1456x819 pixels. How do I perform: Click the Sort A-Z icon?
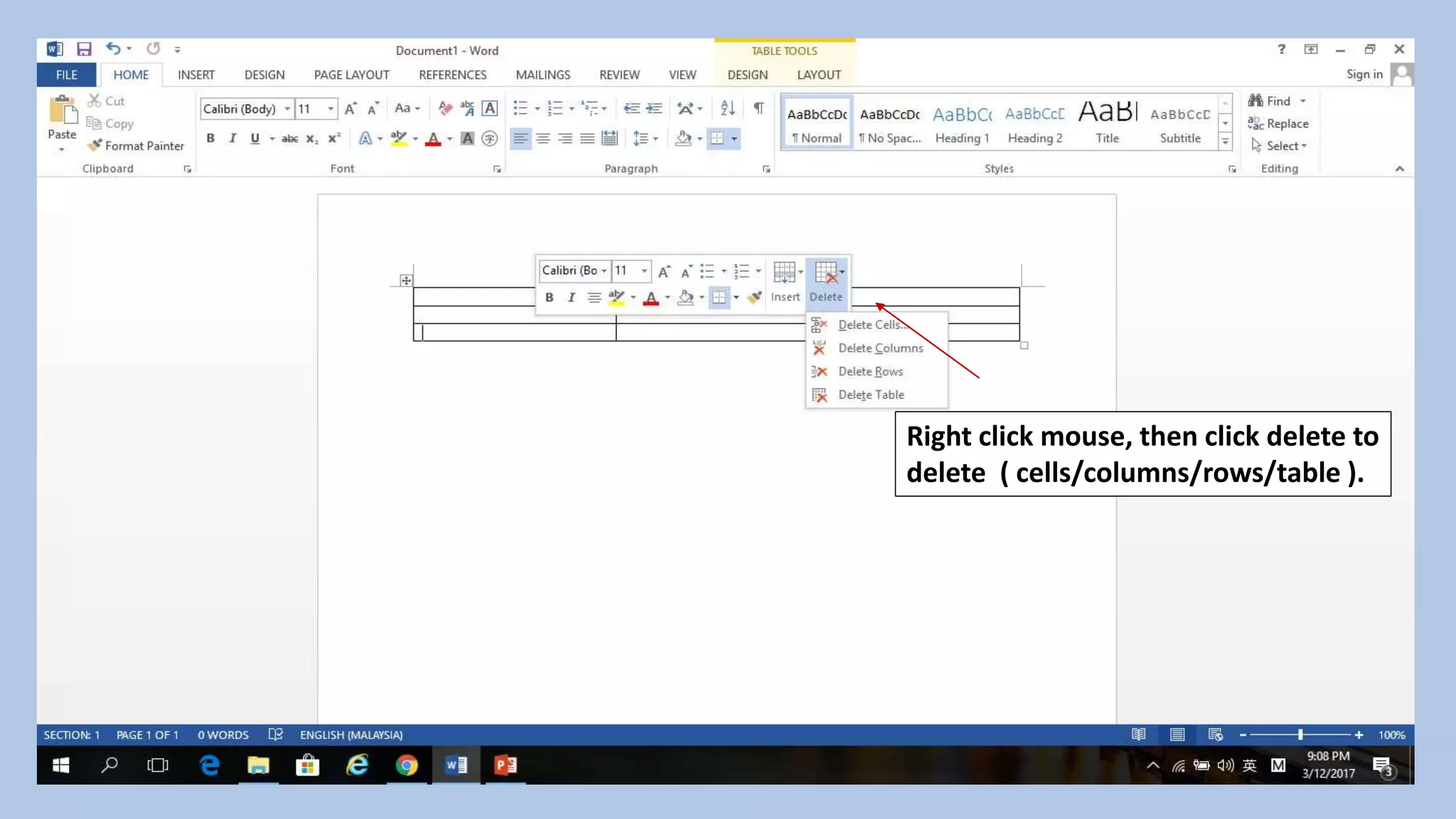(727, 108)
